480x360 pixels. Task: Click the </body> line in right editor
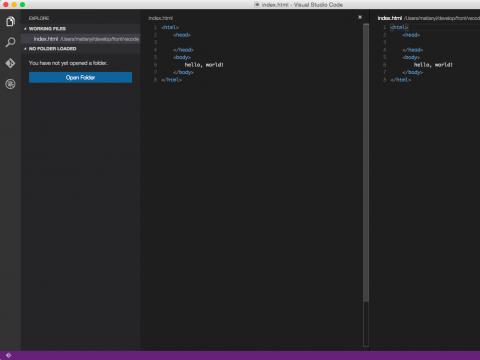(412, 72)
